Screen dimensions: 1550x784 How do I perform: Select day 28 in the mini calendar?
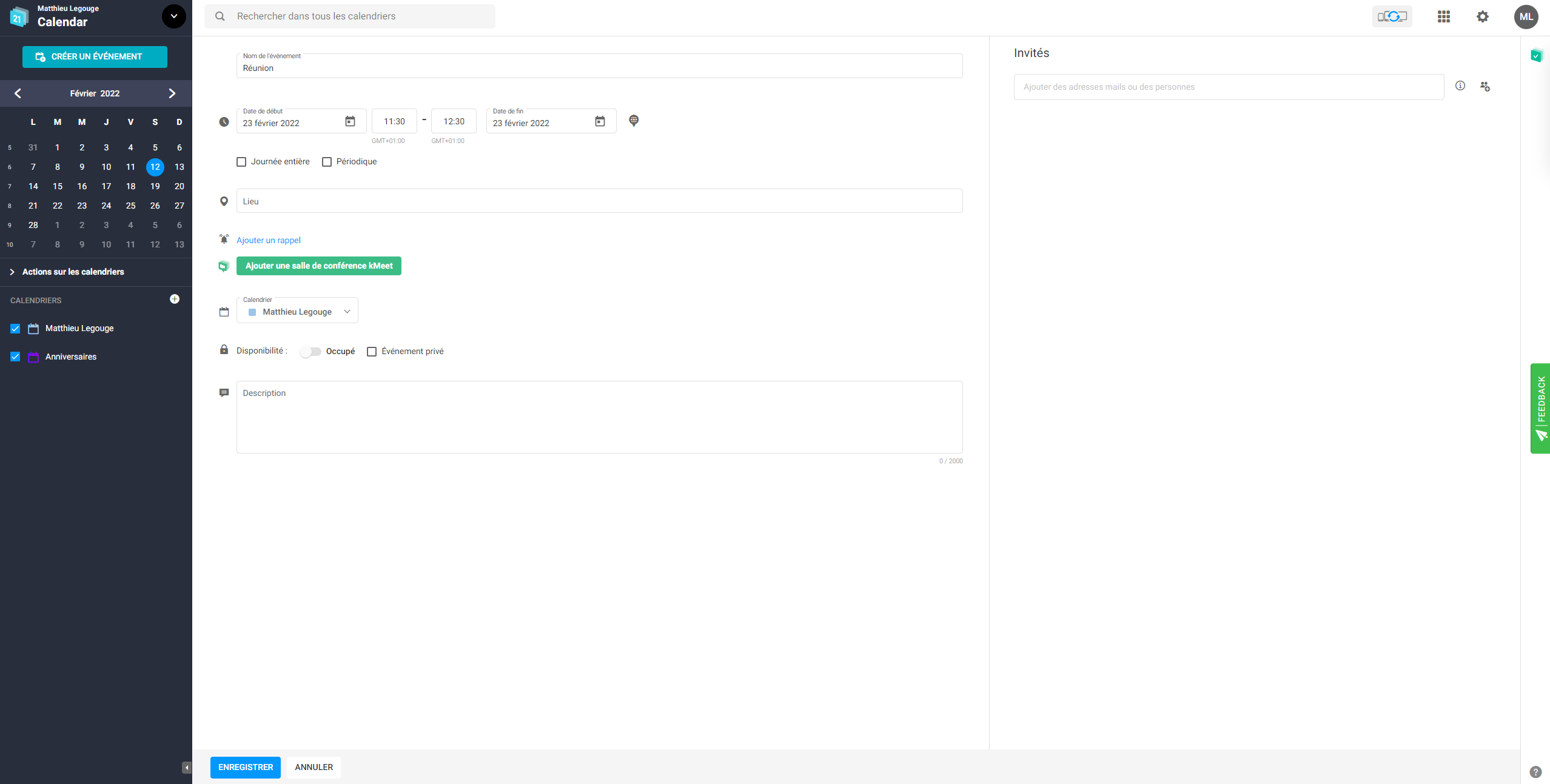coord(33,225)
